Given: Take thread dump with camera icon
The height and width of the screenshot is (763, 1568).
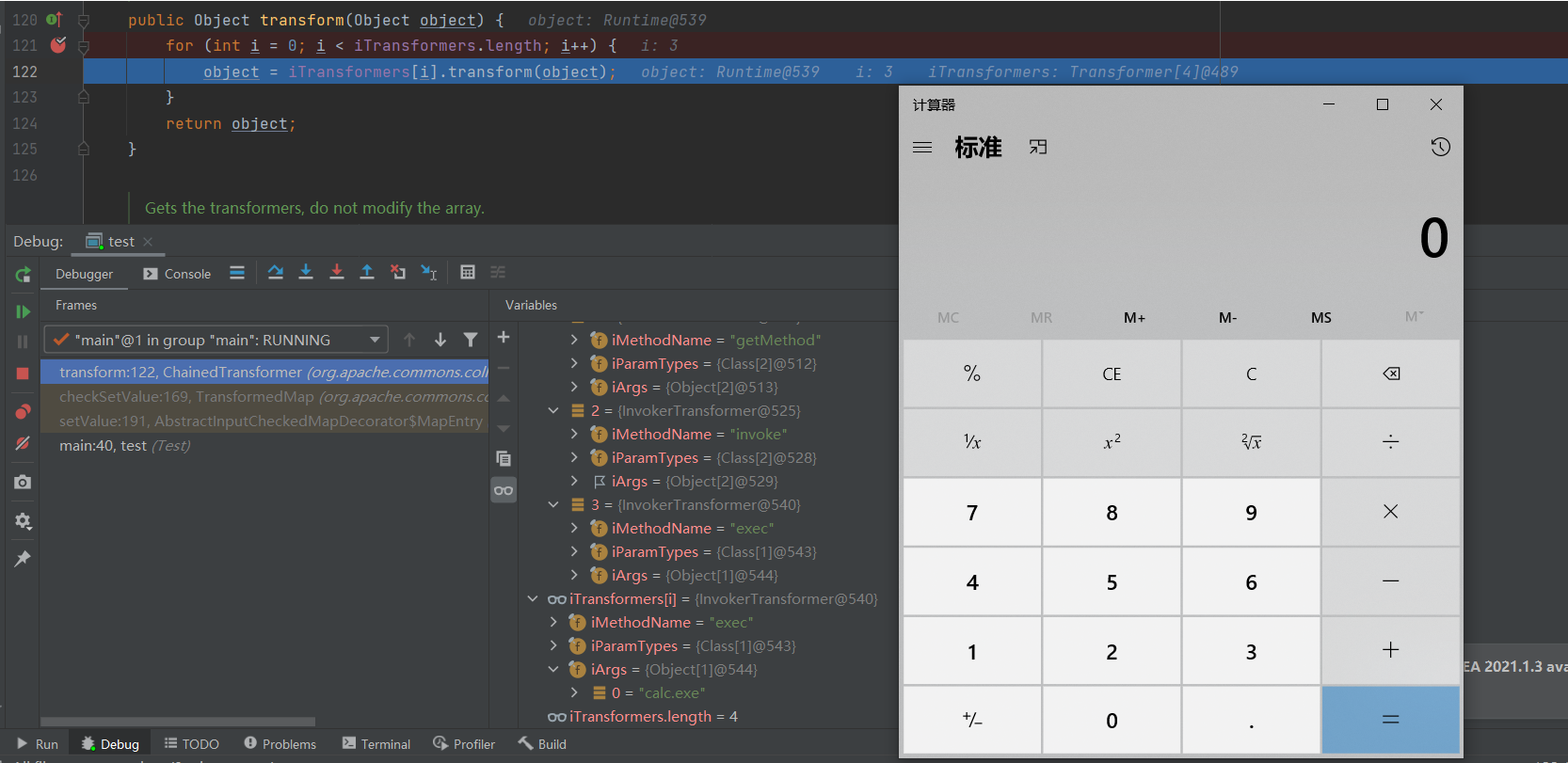Looking at the screenshot, I should coord(23,482).
